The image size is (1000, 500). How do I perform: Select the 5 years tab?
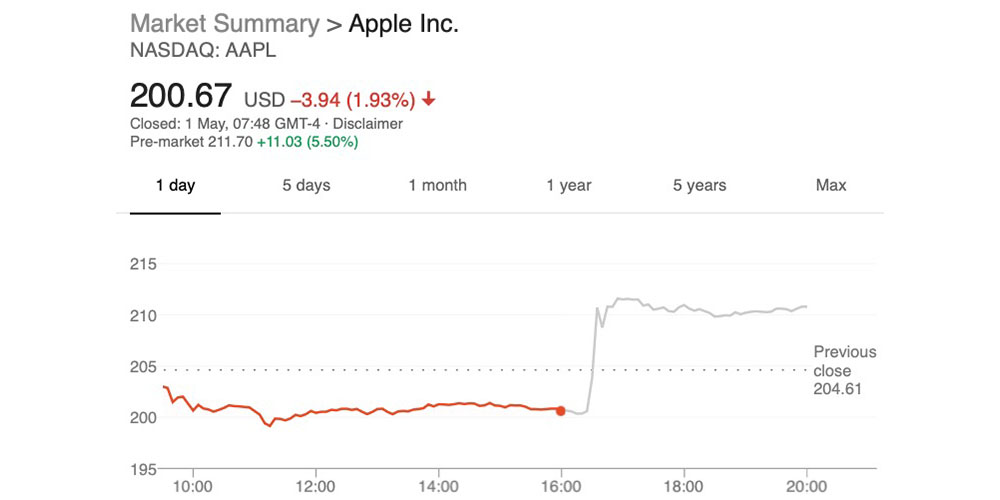[699, 185]
